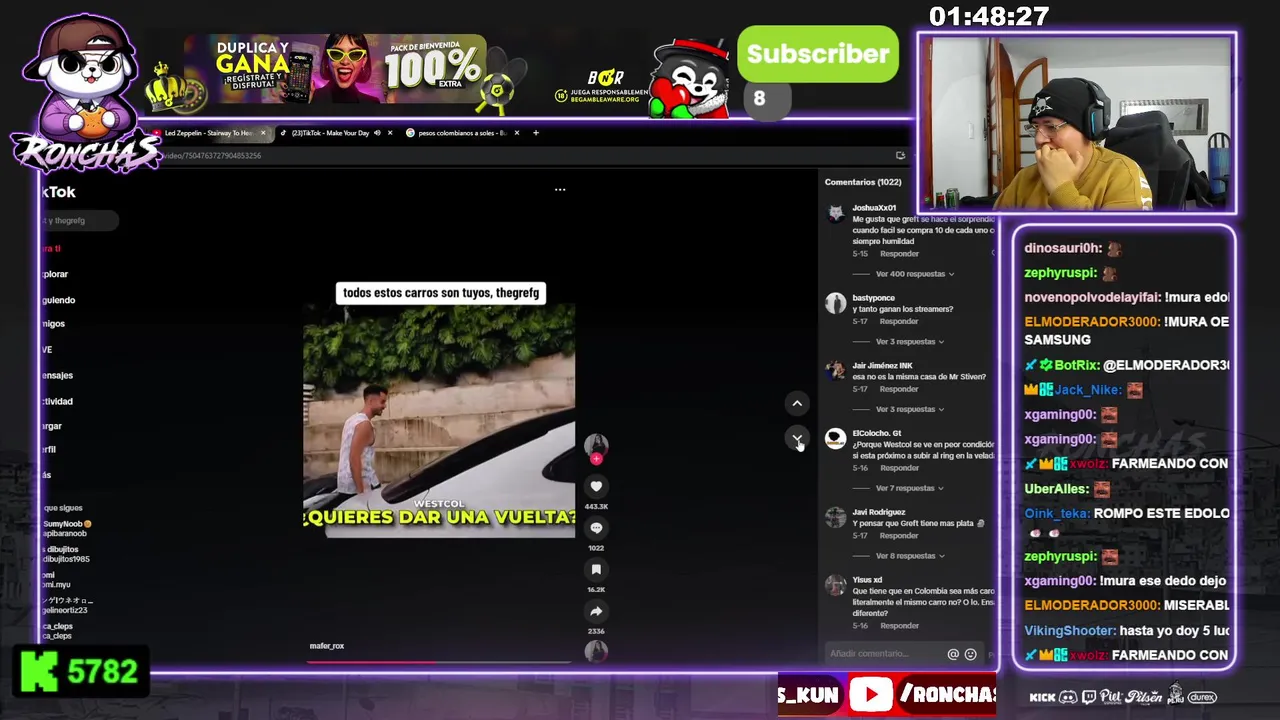
Task: Open sound disc avatar below share count
Action: 596,651
